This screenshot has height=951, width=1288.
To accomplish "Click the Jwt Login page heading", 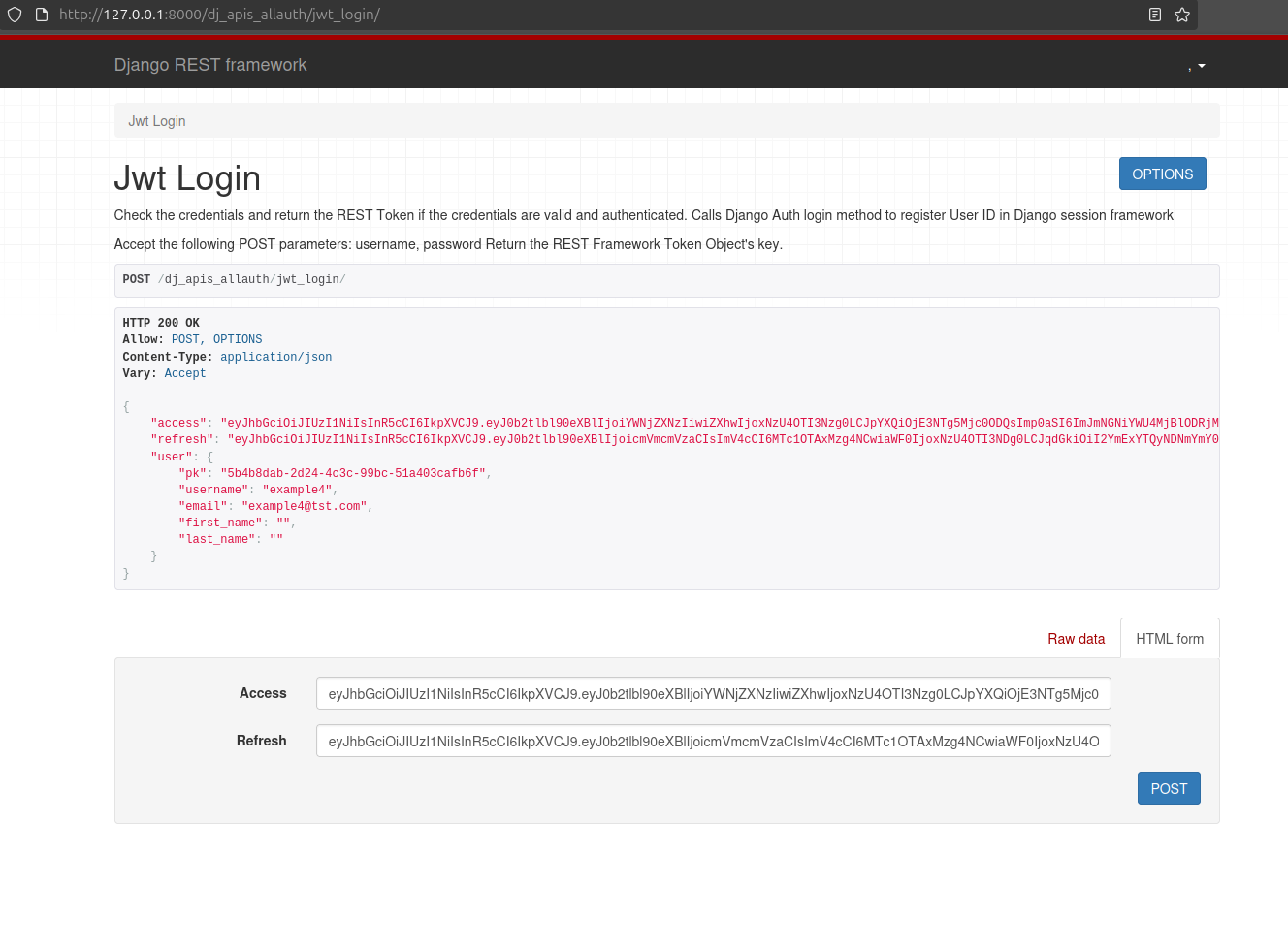I will (186, 178).
